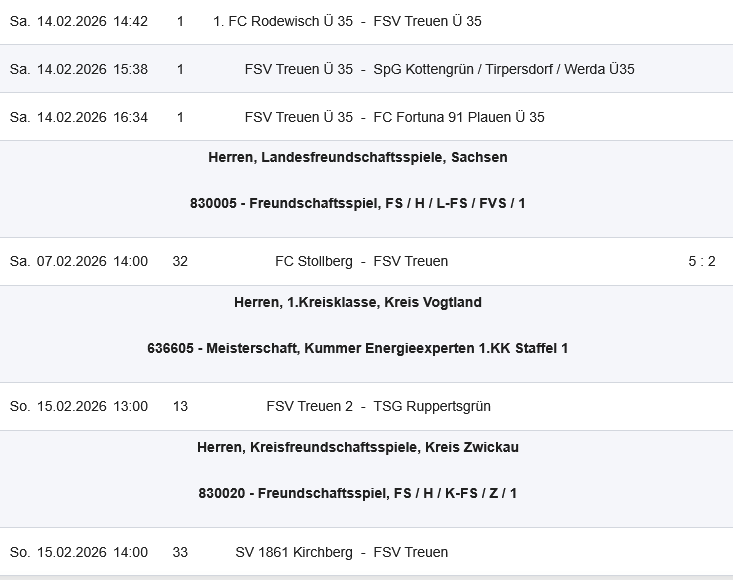Open 636605 Meisterschaft Kummer Energieexperten league
This screenshot has height=580, width=733.
click(x=357, y=348)
